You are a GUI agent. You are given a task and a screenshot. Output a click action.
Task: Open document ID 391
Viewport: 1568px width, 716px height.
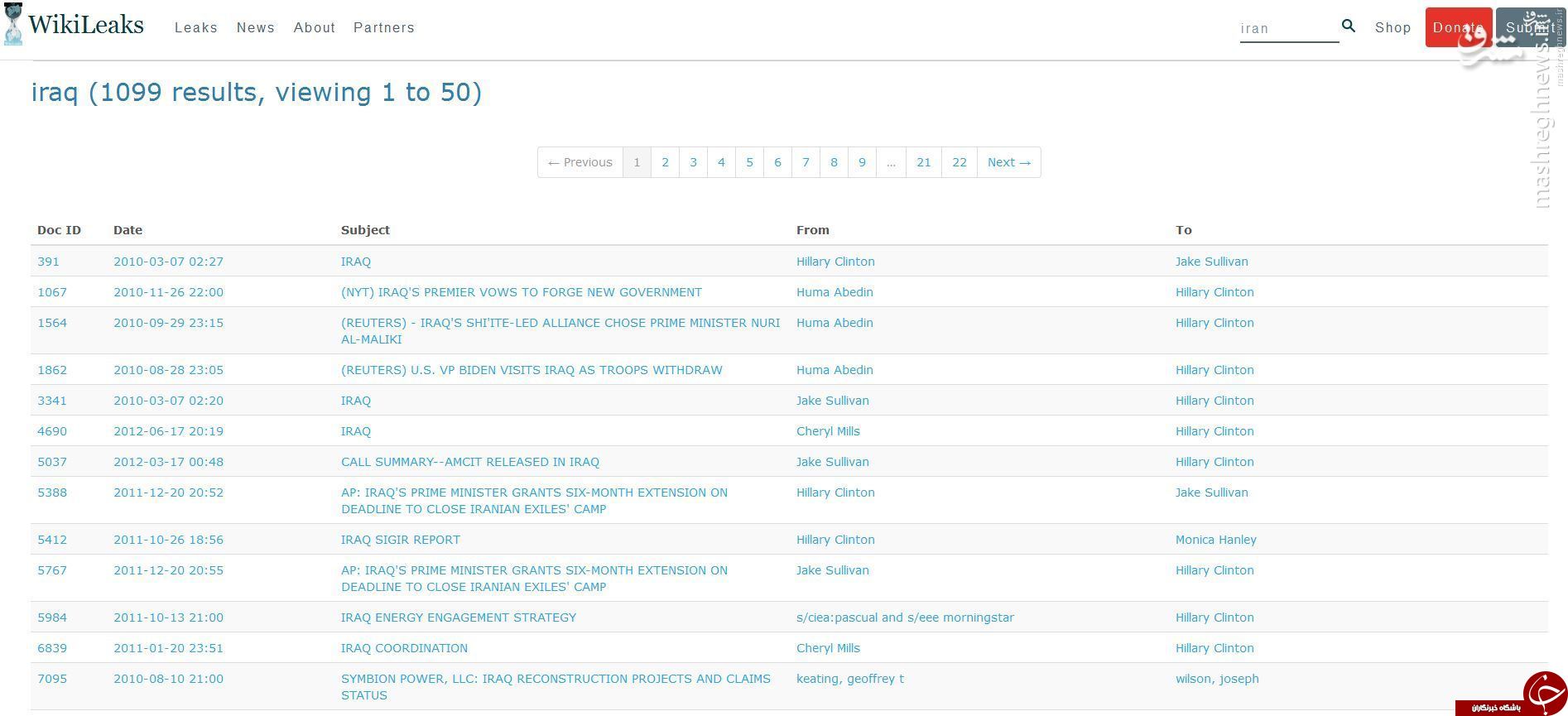[x=48, y=262]
